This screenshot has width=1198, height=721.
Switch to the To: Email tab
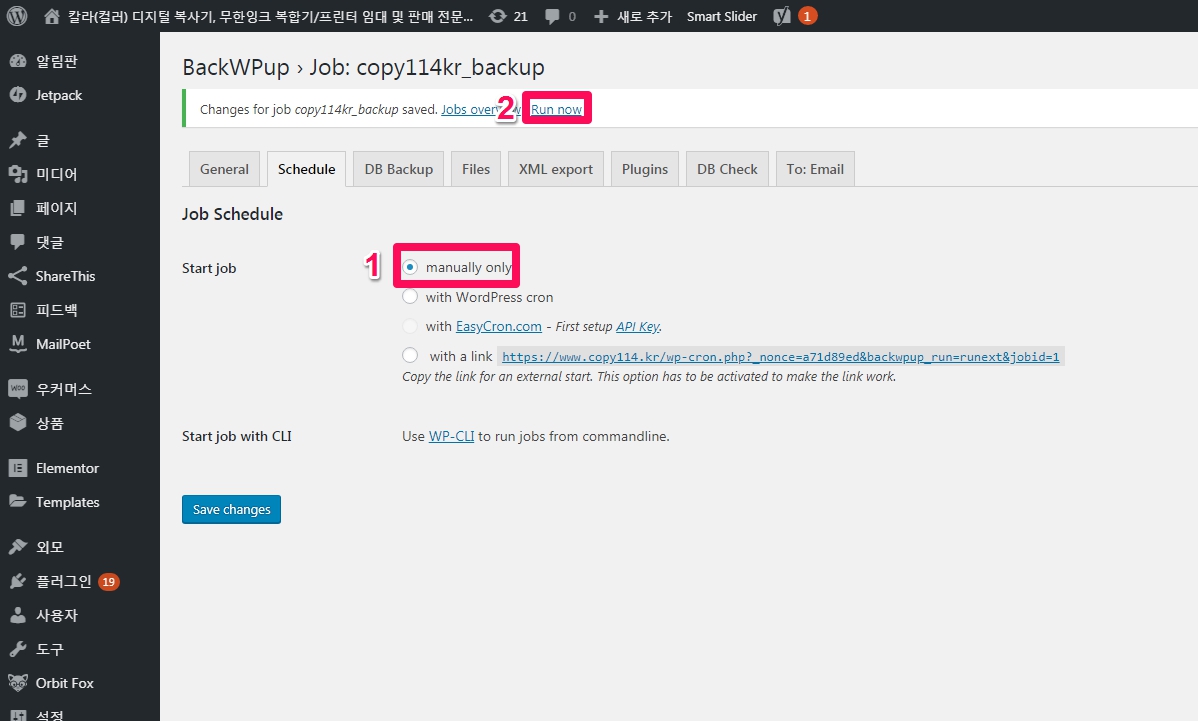[x=814, y=169]
